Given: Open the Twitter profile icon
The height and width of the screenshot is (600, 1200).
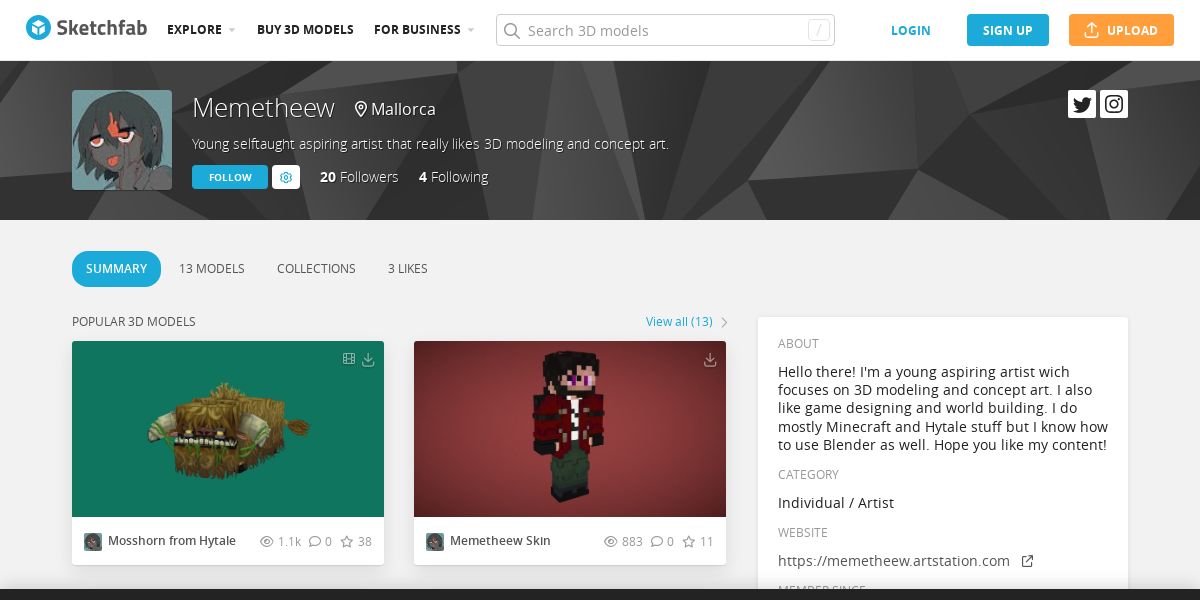Looking at the screenshot, I should point(1082,104).
